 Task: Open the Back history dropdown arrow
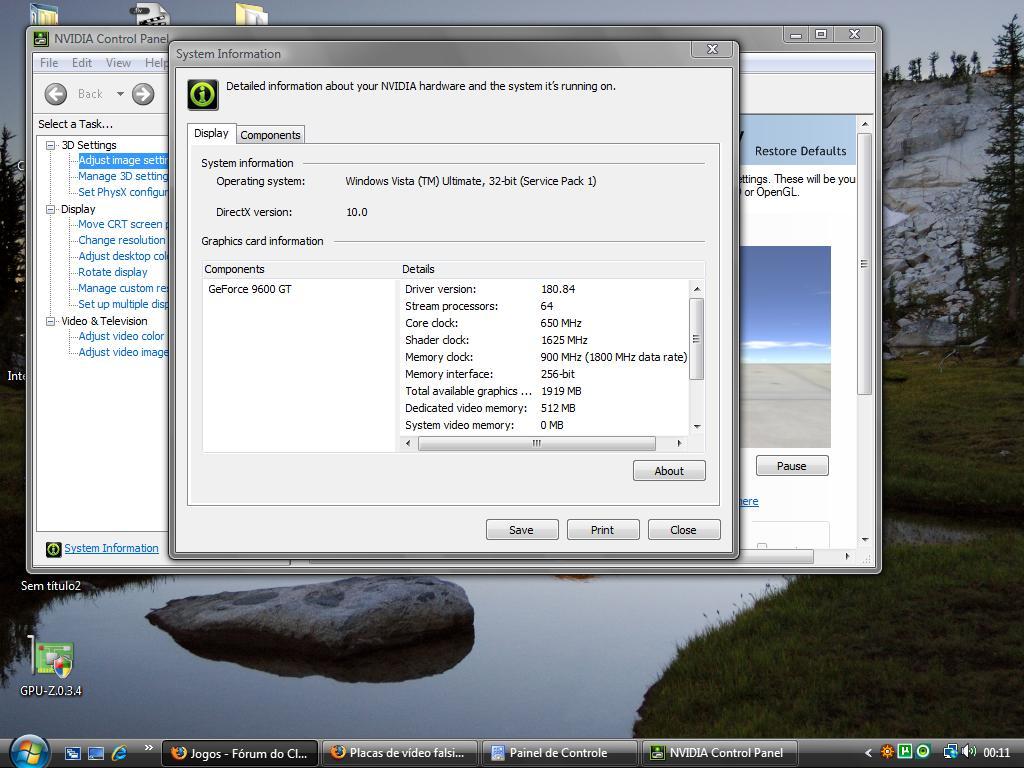coord(120,94)
